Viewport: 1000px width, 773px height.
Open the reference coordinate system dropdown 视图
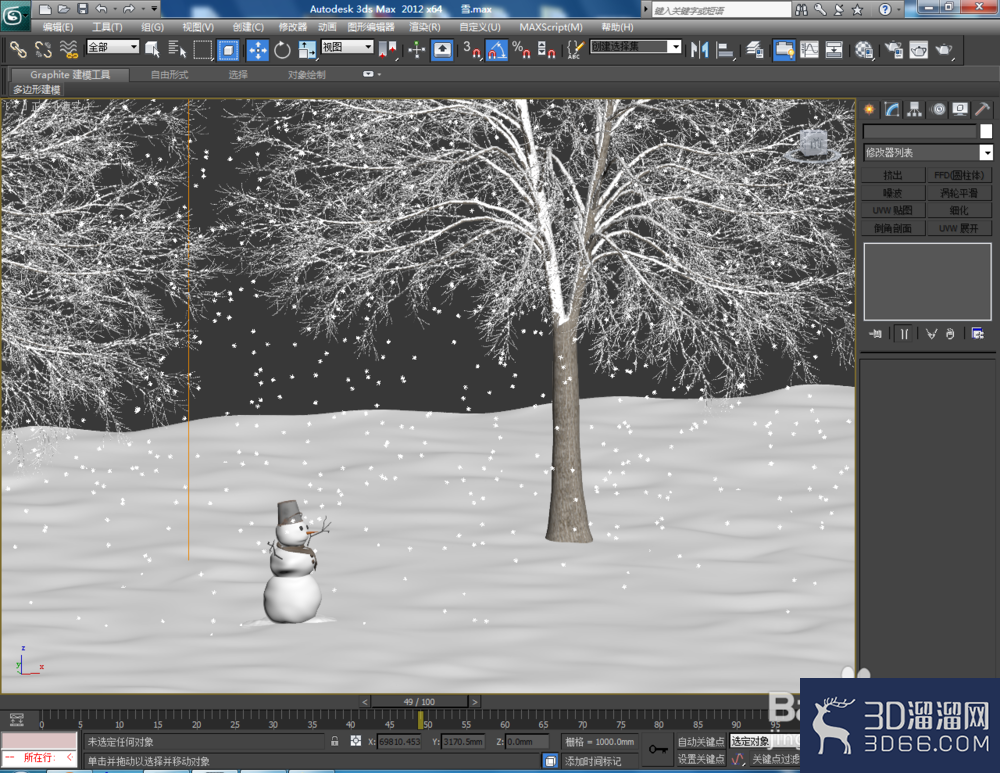tap(348, 47)
